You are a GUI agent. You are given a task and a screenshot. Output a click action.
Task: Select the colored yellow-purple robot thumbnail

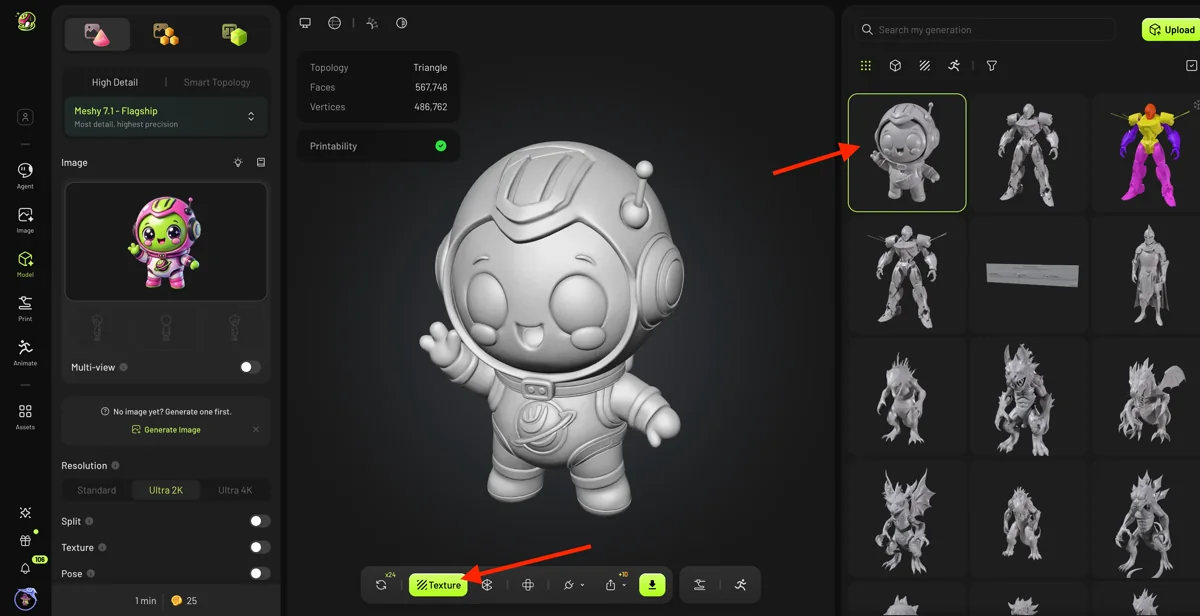1146,153
